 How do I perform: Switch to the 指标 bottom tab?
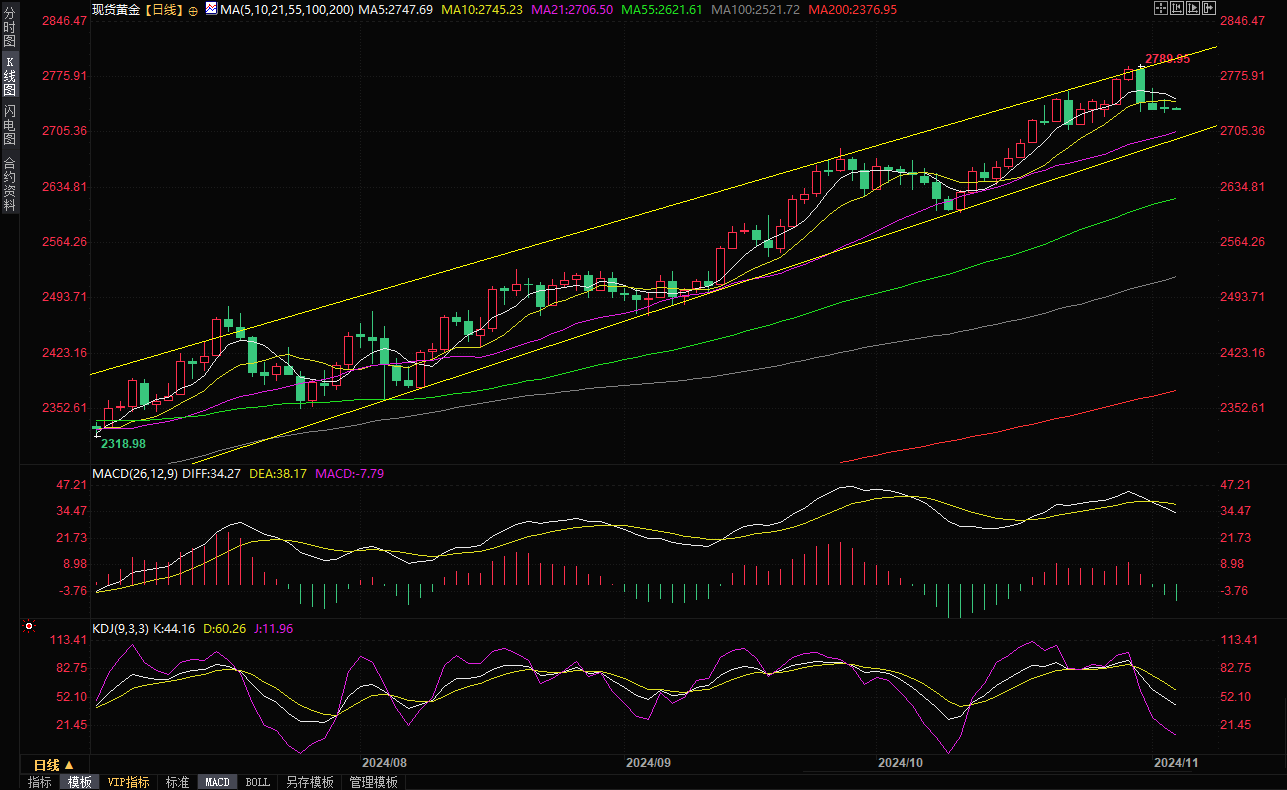click(x=40, y=782)
